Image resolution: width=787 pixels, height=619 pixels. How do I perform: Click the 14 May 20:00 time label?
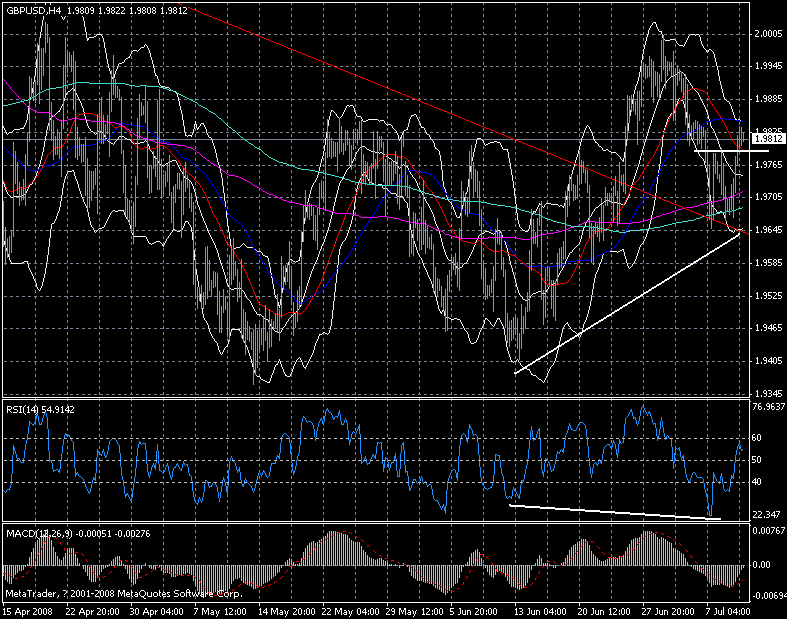tap(287, 611)
